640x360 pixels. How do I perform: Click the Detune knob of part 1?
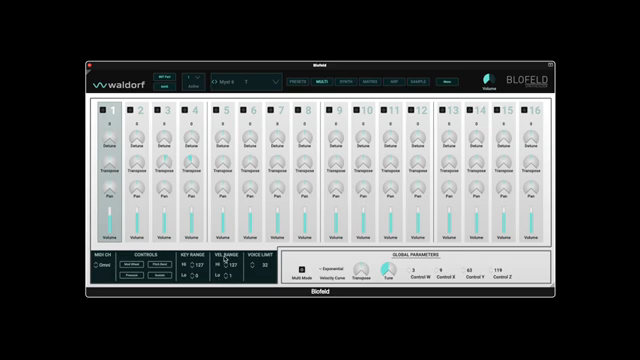(109, 138)
